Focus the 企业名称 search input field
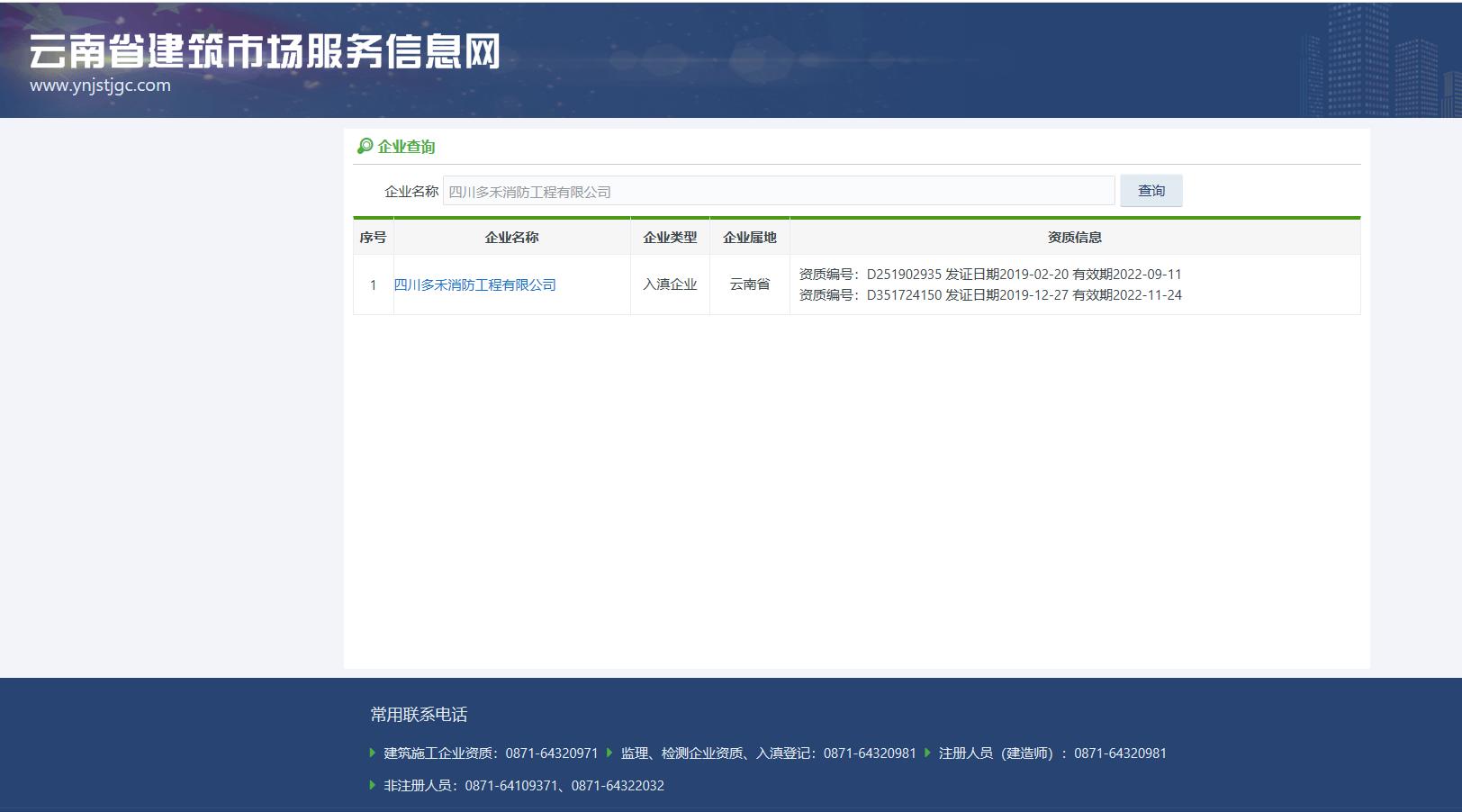The width and height of the screenshot is (1462, 812). 778,191
